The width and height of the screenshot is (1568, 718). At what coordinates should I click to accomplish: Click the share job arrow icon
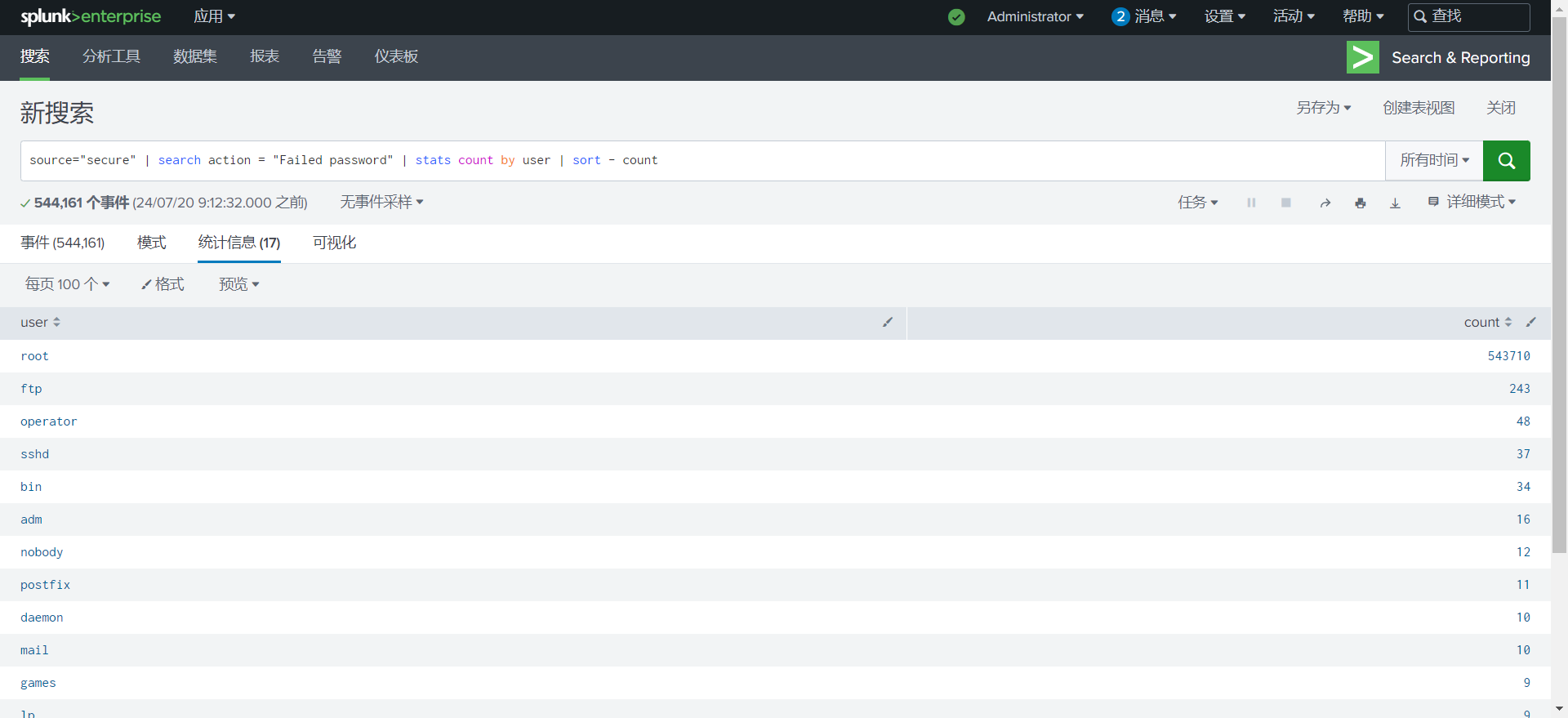pyautogui.click(x=1325, y=203)
